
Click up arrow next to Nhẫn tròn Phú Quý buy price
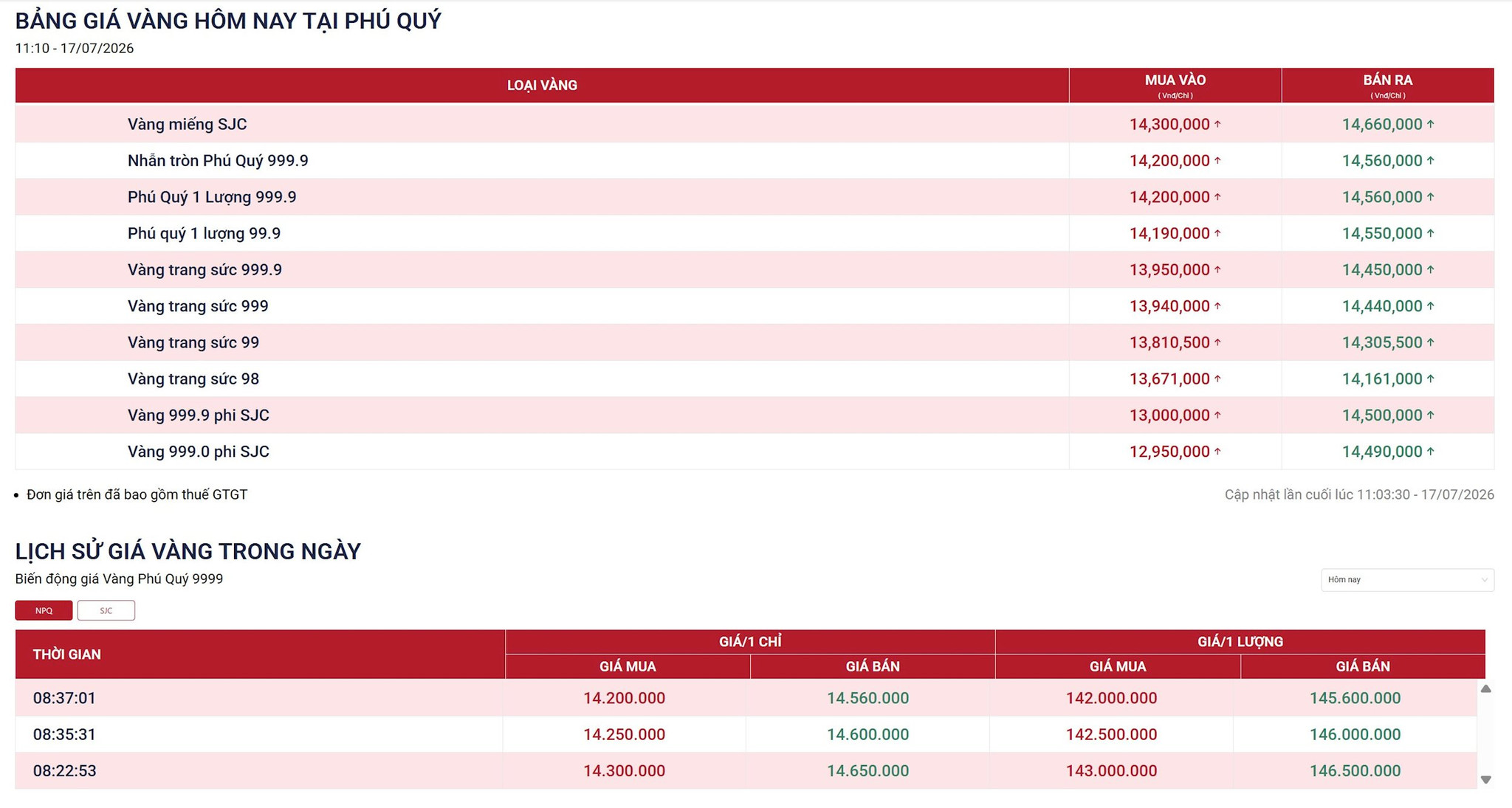1217,160
